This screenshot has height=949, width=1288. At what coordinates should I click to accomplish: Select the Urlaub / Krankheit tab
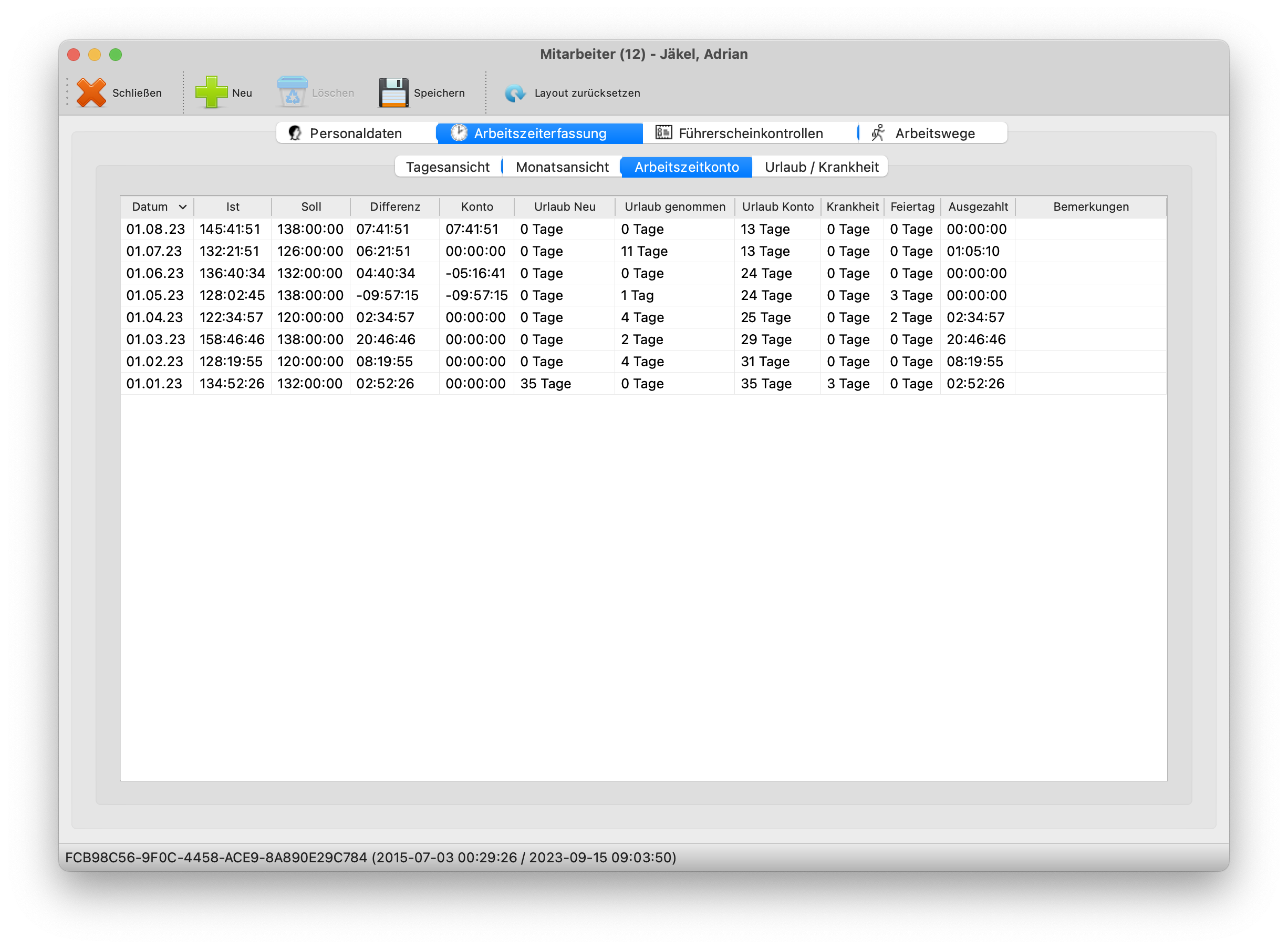821,167
